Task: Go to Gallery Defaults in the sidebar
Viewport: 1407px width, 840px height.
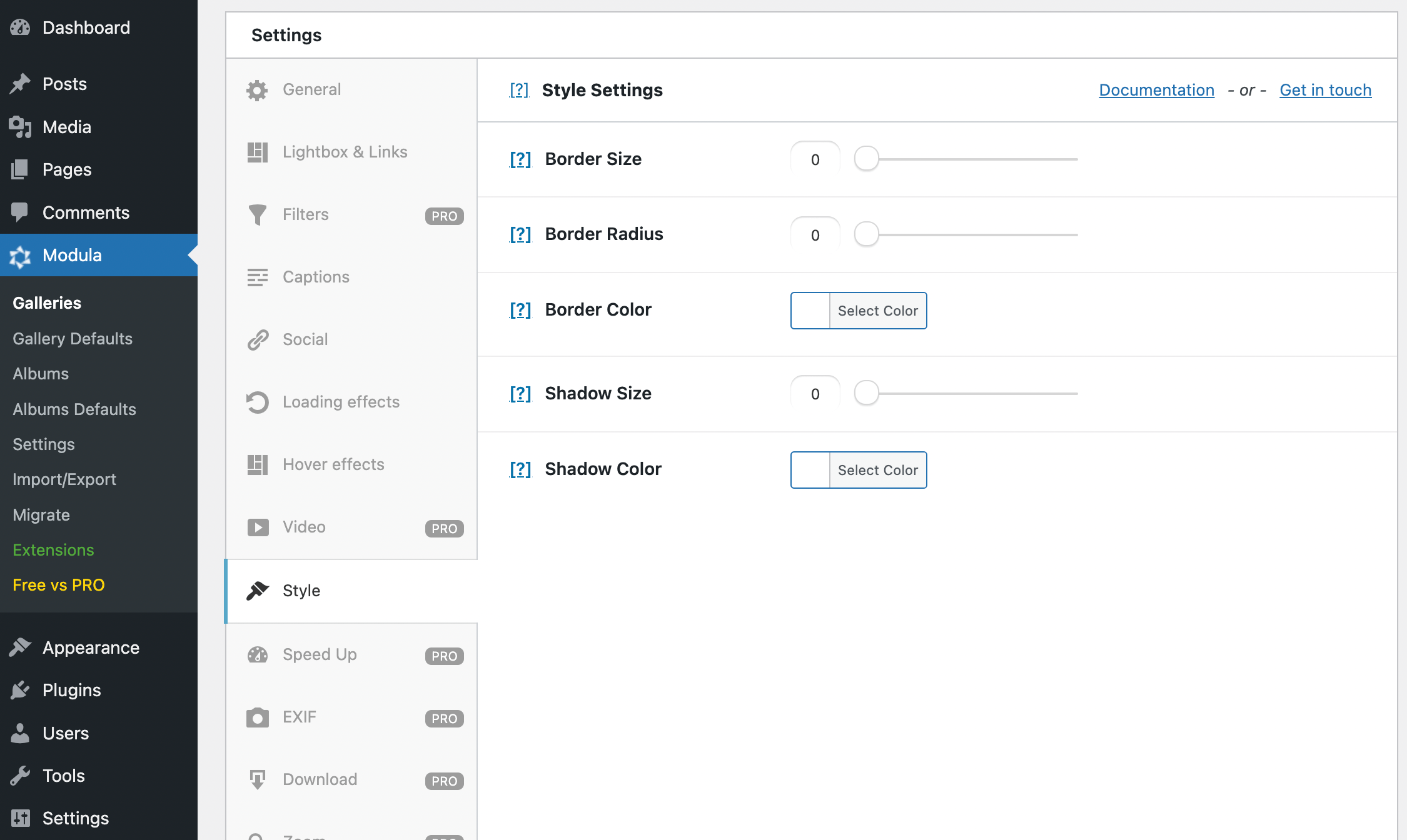Action: [72, 339]
